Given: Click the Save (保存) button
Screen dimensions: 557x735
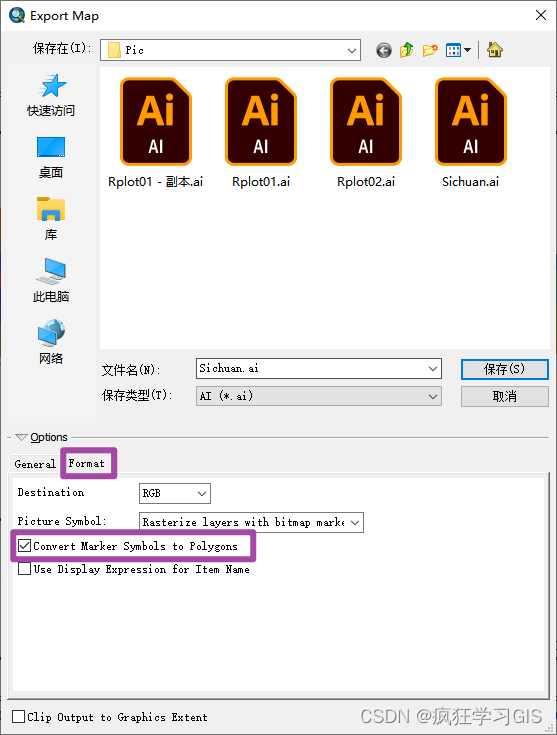Looking at the screenshot, I should [x=504, y=369].
